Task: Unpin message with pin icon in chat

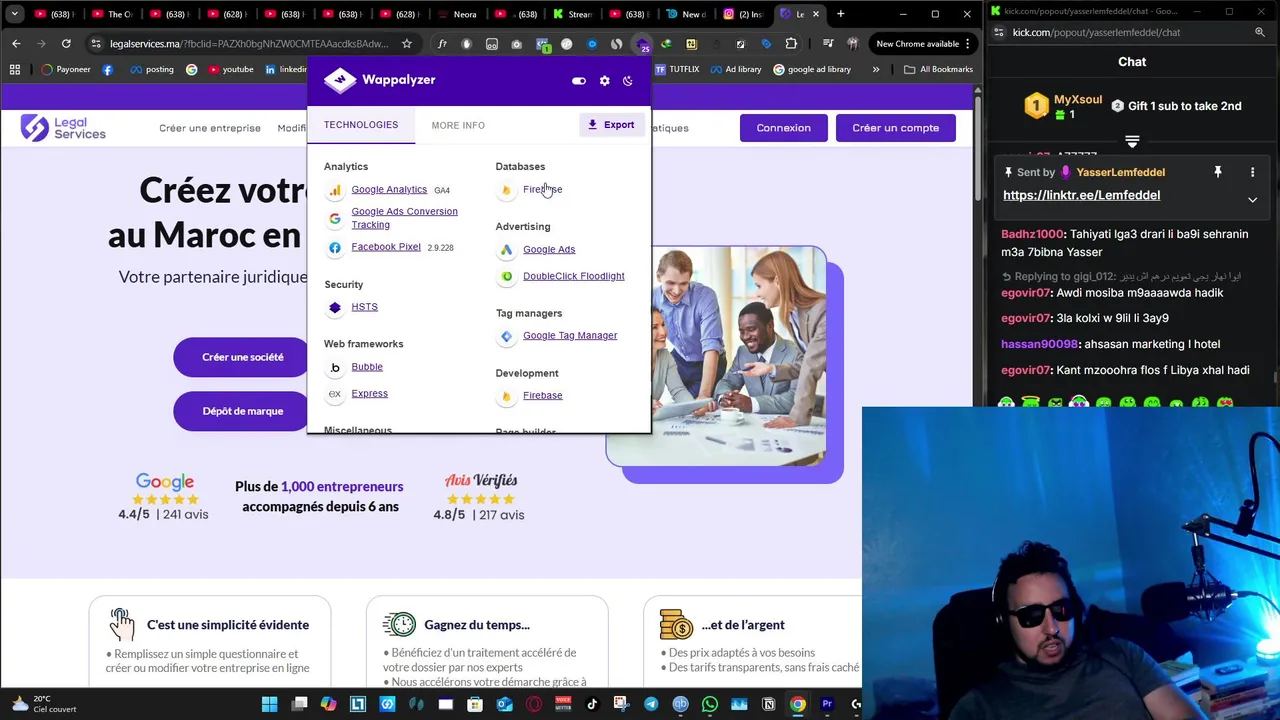Action: click(1218, 173)
